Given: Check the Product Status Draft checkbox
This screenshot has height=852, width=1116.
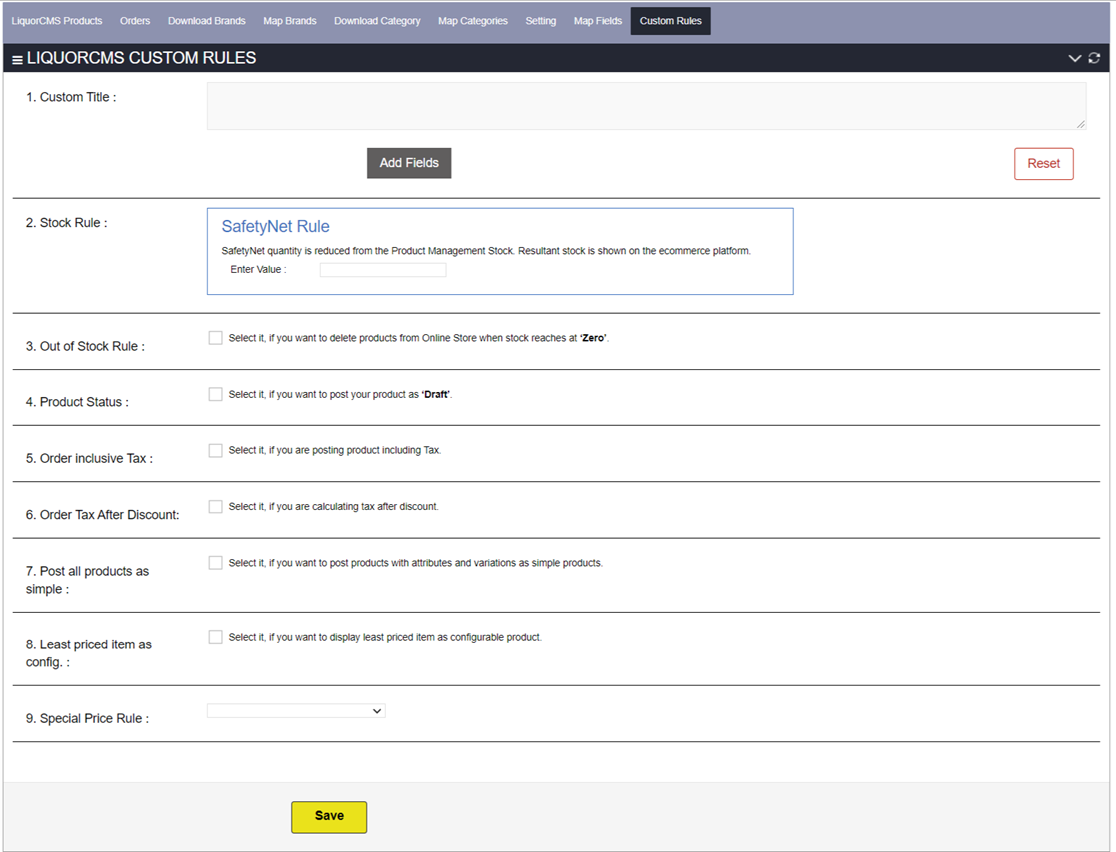Looking at the screenshot, I should (216, 394).
